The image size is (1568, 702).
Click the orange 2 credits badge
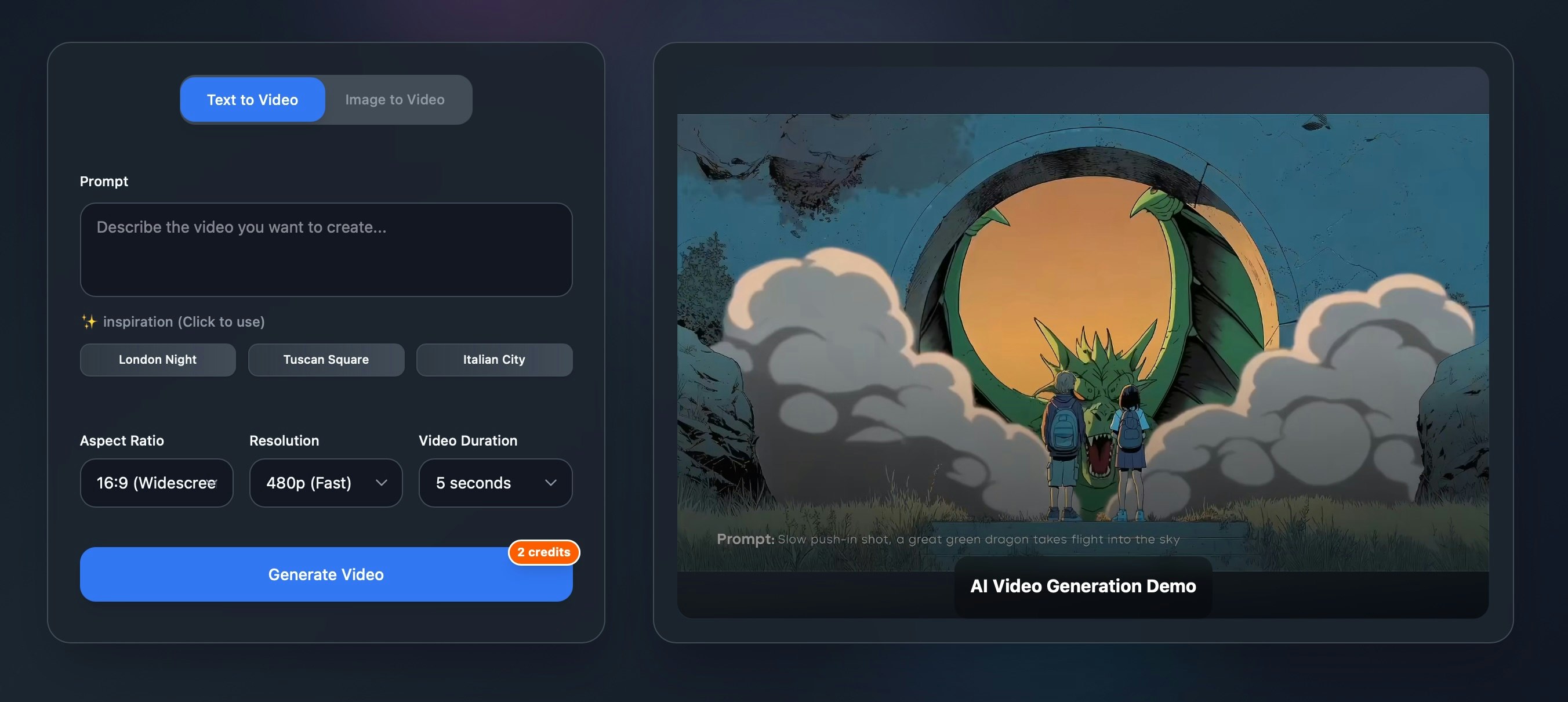click(x=543, y=552)
